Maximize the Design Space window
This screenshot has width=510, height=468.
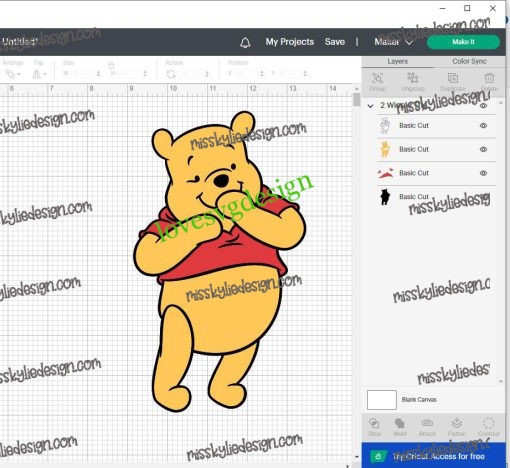click(x=467, y=8)
